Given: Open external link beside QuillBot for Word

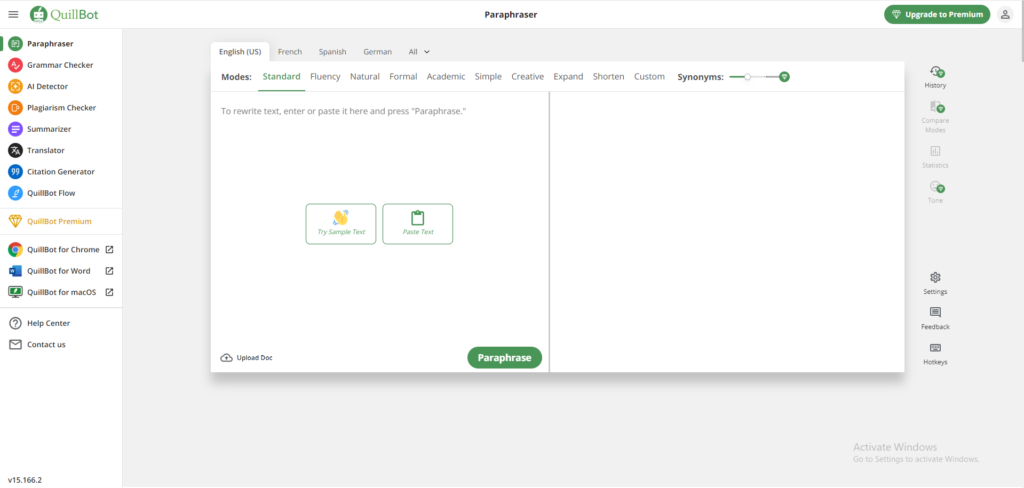Looking at the screenshot, I should coord(110,271).
